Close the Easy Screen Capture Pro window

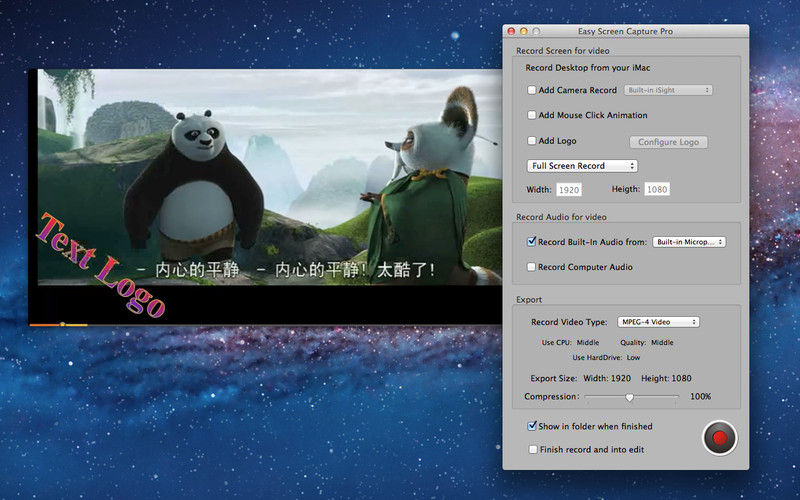[511, 31]
